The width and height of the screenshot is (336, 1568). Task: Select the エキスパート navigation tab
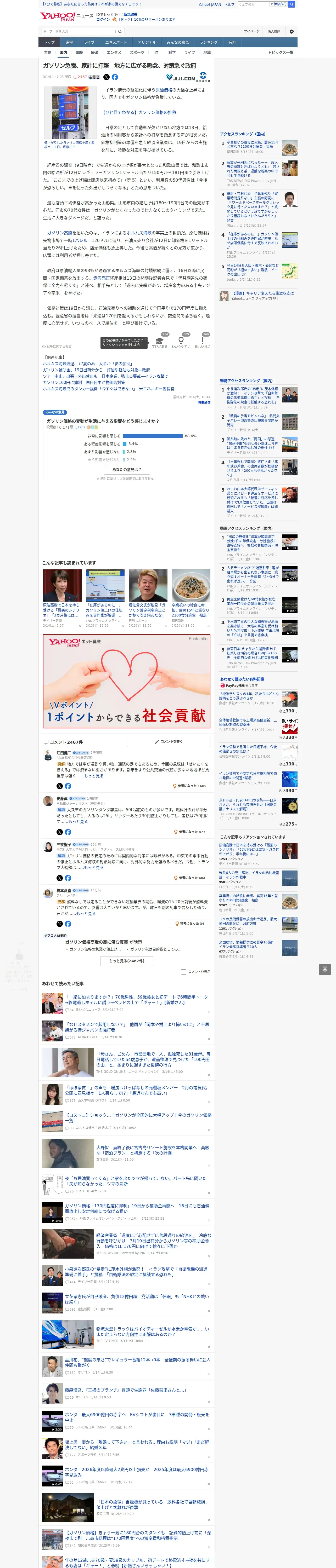click(116, 42)
